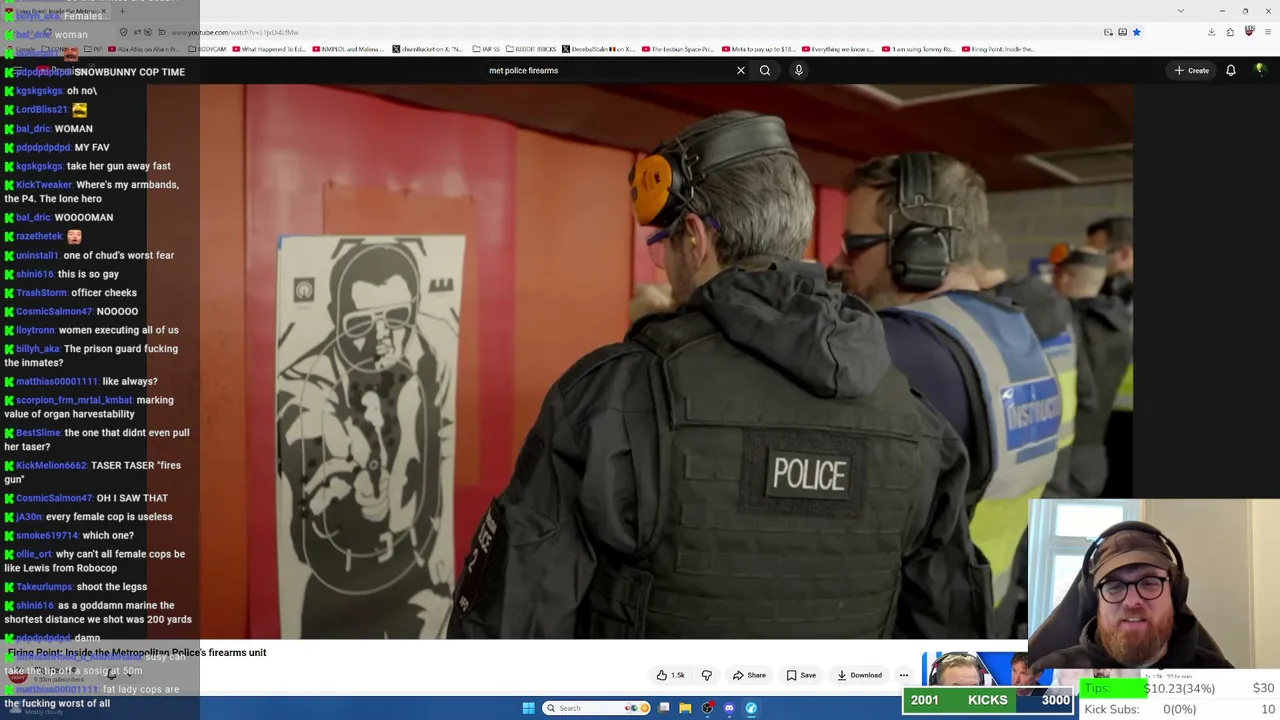Bookmark this page with the star icon

[1136, 32]
